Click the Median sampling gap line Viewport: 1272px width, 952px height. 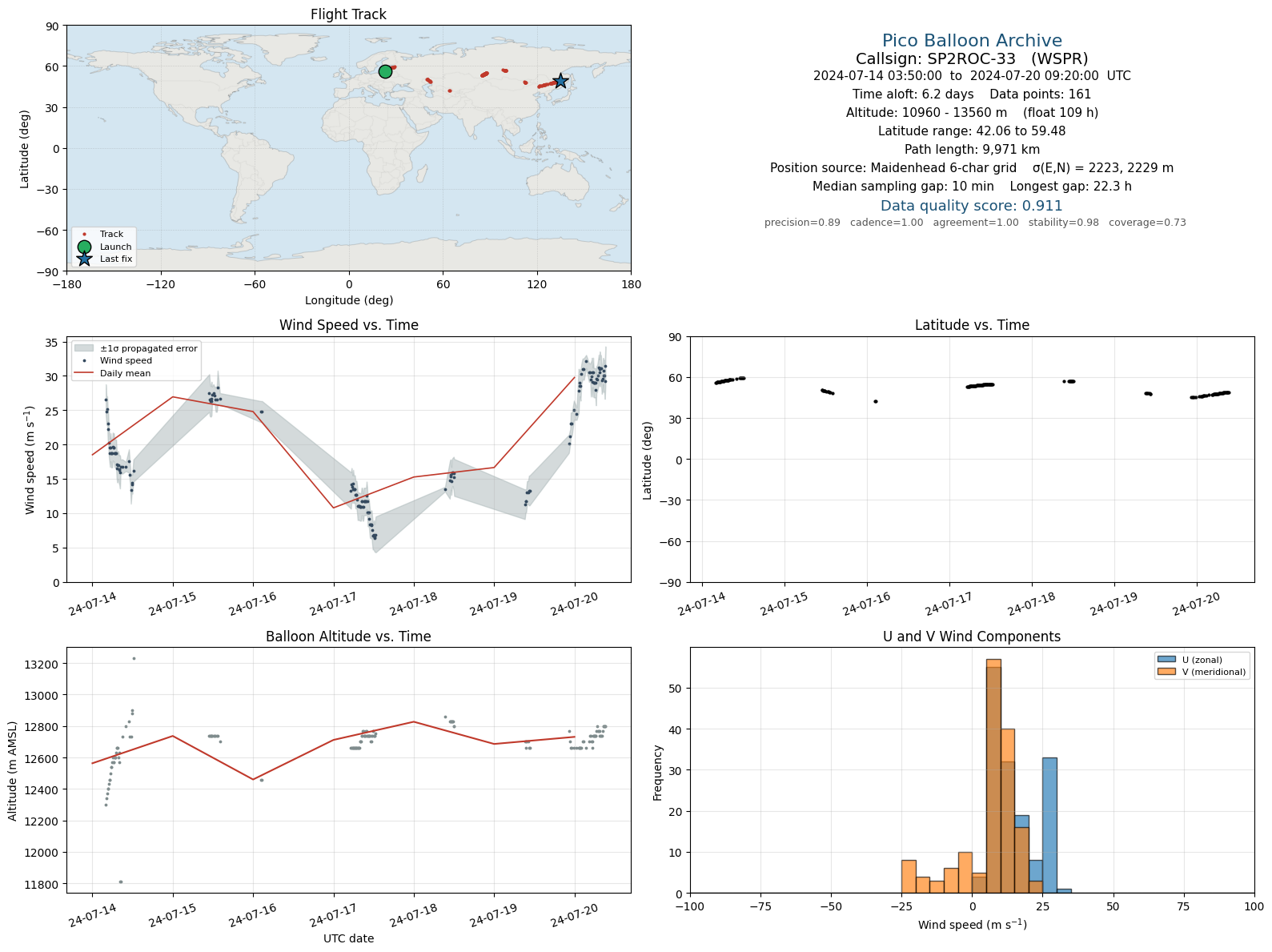click(x=972, y=187)
